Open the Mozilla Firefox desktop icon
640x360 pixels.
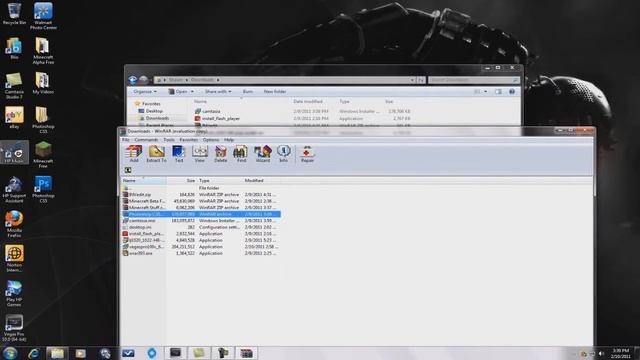[14, 224]
